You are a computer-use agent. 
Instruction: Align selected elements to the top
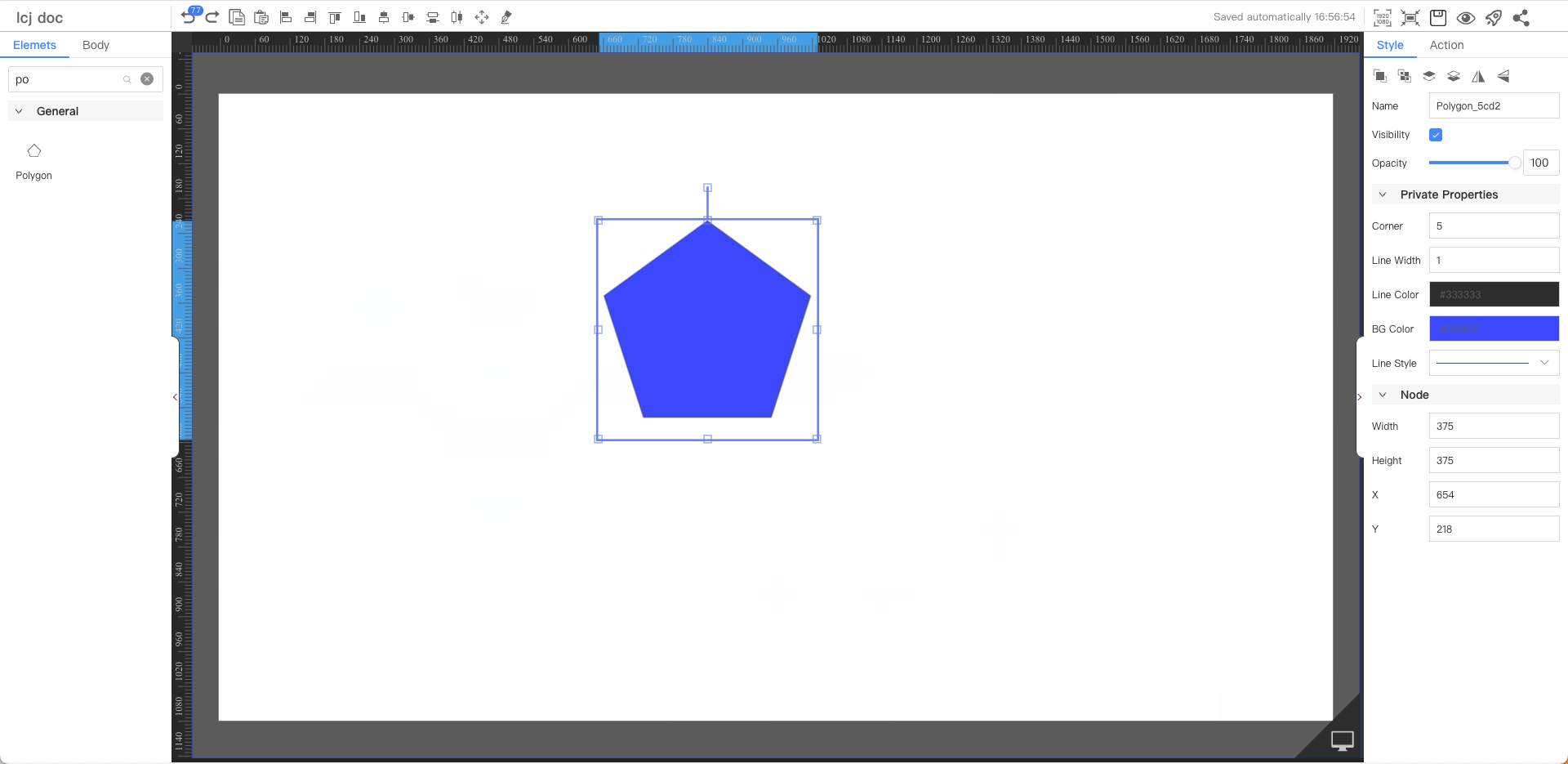click(x=335, y=17)
